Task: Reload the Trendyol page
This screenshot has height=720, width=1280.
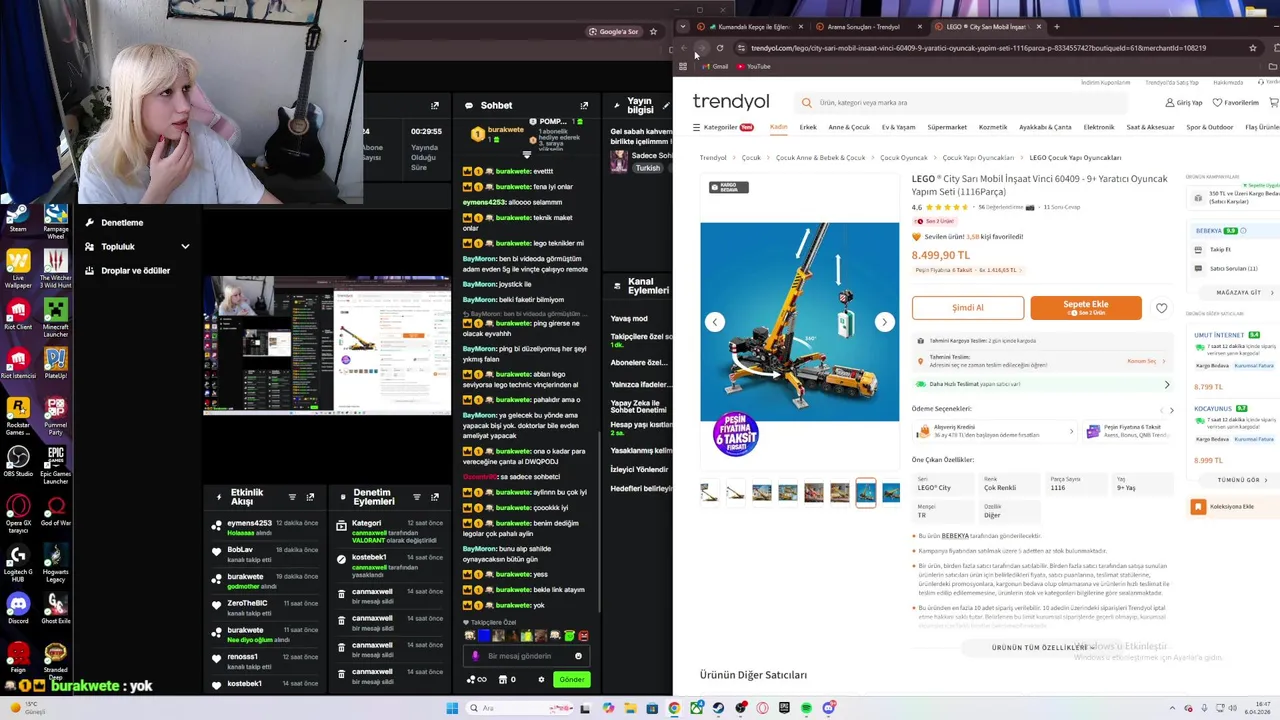Action: [720, 48]
